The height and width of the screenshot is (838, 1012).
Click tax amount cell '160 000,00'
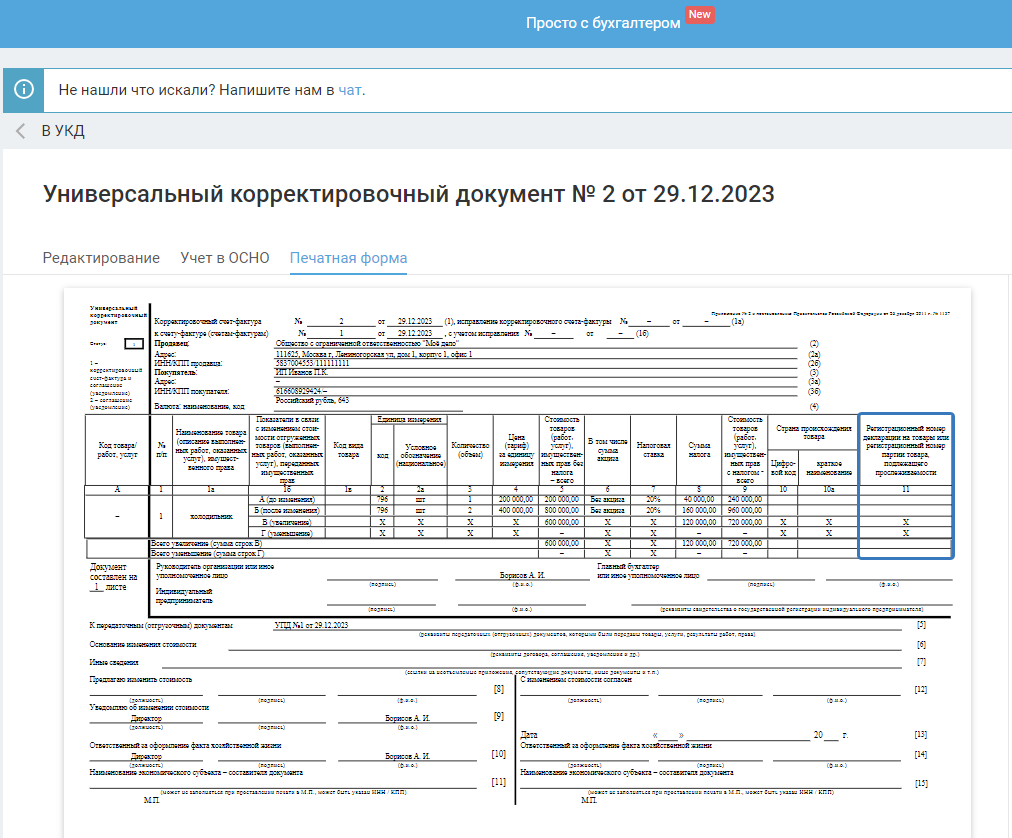click(699, 510)
